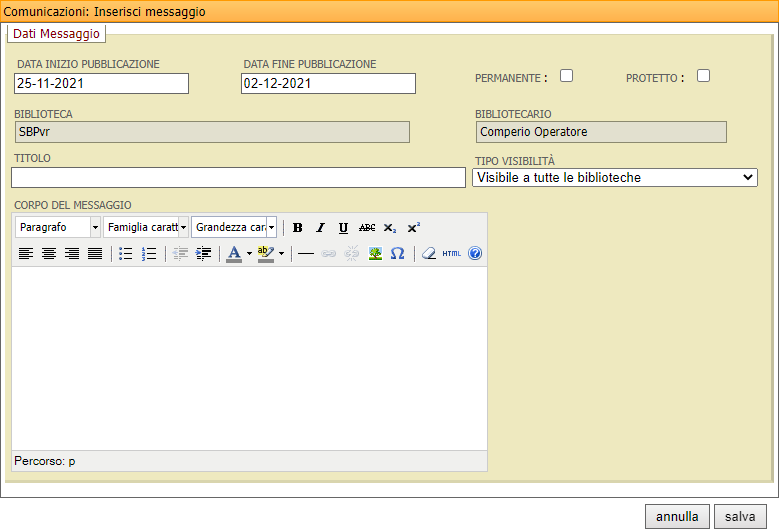Image resolution: width=779 pixels, height=532 pixels.
Task: Insert an image into the message
Action: point(375,254)
